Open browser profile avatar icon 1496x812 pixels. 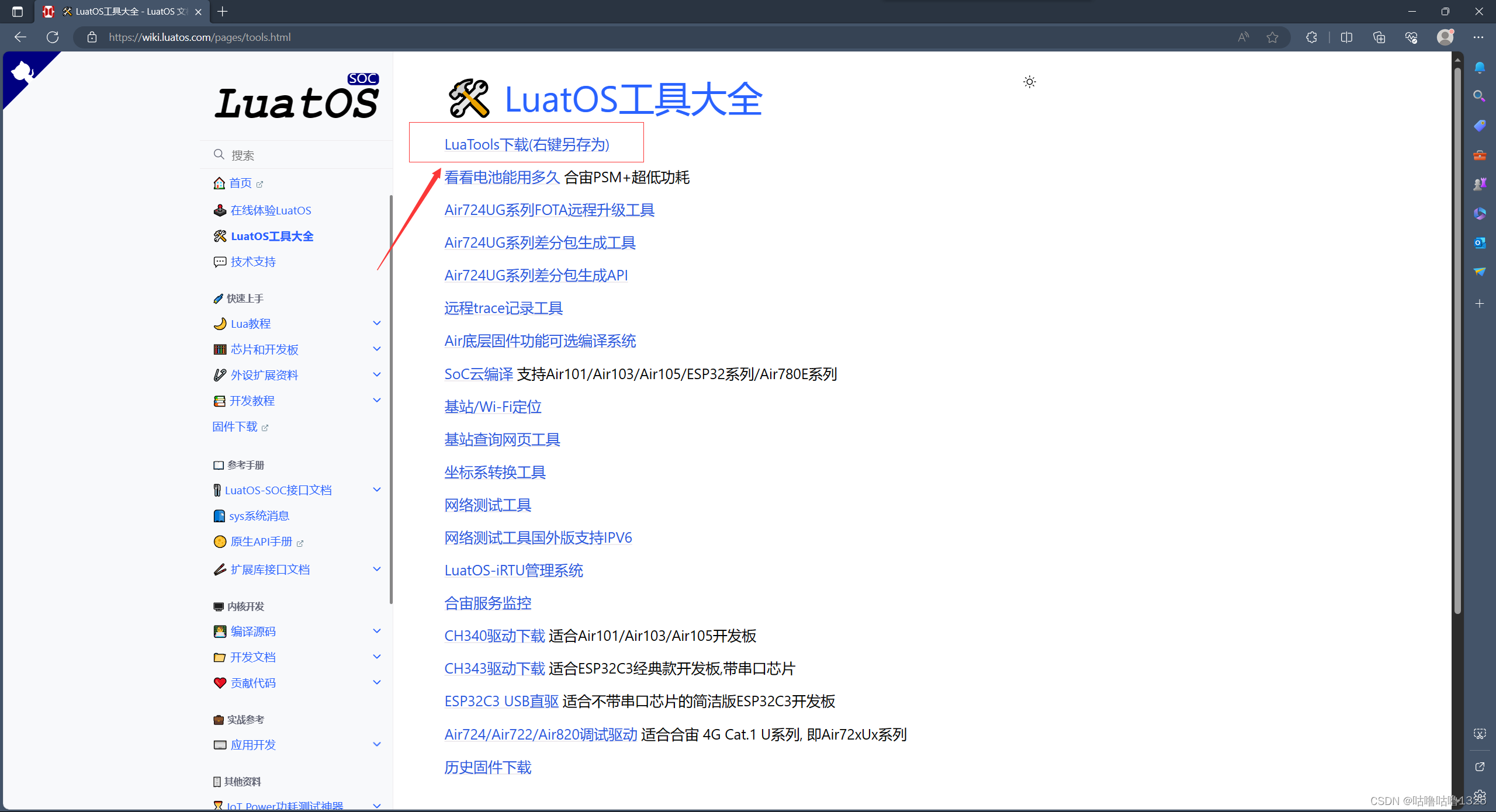1445,37
